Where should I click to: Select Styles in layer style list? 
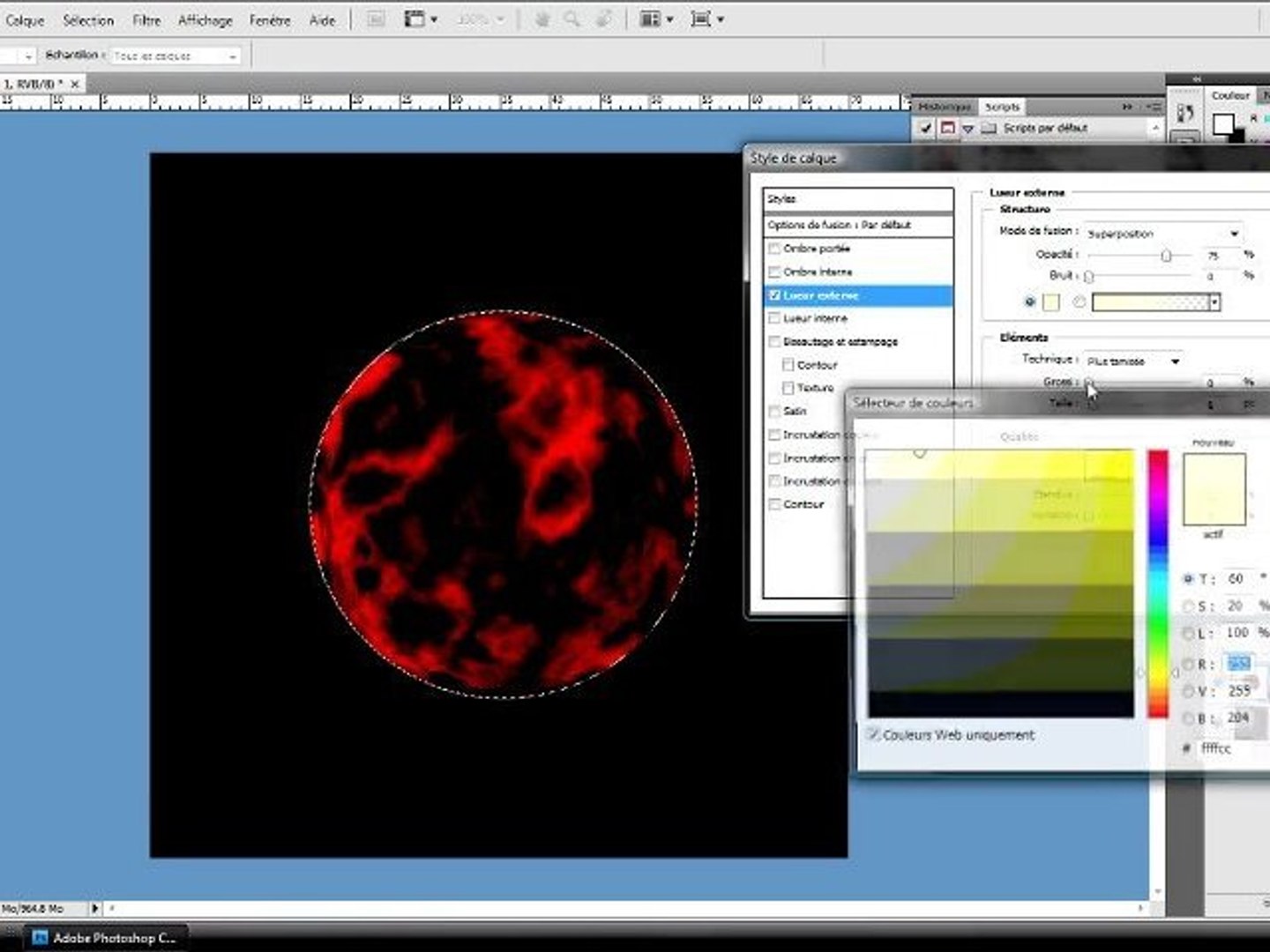(x=858, y=199)
